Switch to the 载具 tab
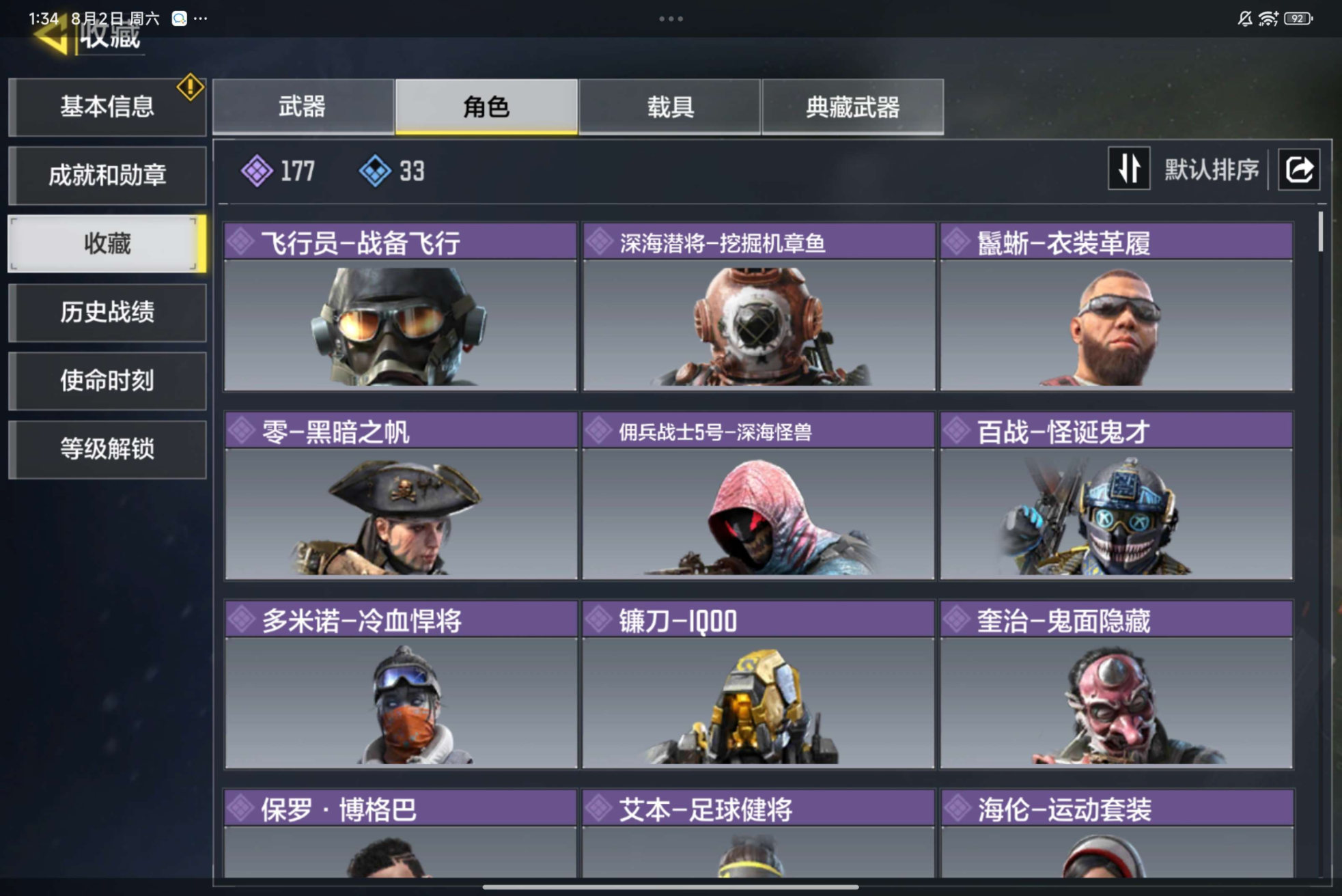Screen dimensions: 1342x896 [x=670, y=107]
